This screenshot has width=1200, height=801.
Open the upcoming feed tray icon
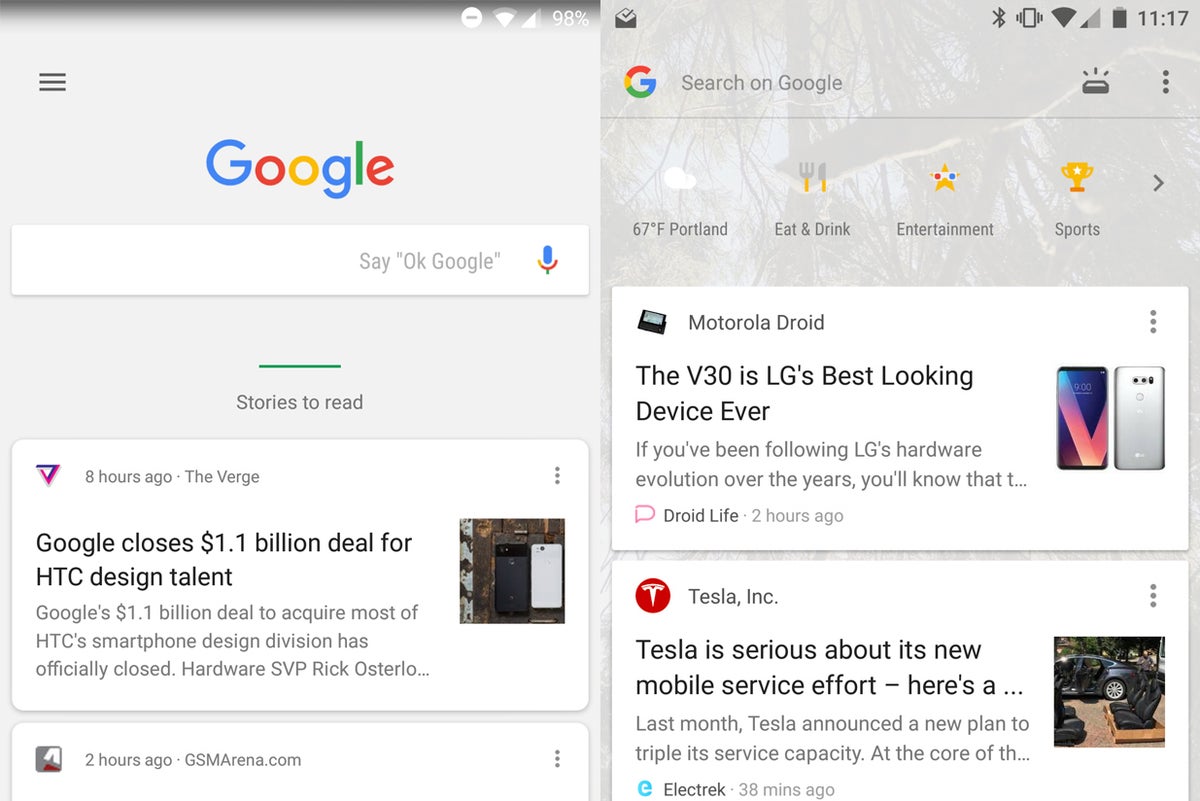pyautogui.click(x=1095, y=82)
